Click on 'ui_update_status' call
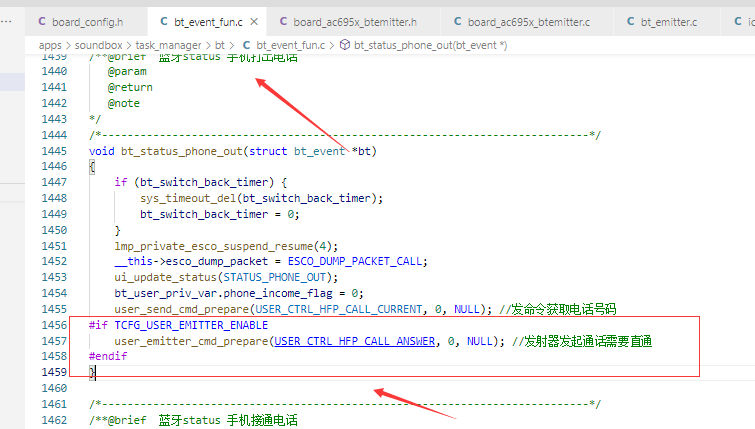755x429 pixels. point(165,277)
